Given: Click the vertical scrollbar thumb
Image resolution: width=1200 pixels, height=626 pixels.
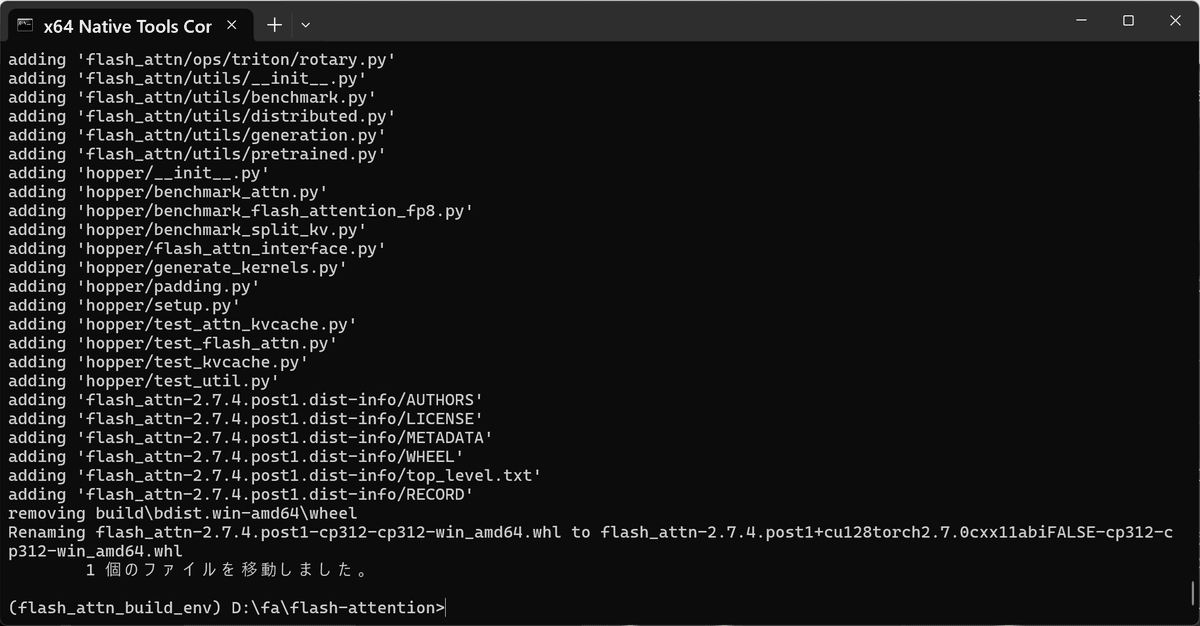Looking at the screenshot, I should (x=1191, y=591).
